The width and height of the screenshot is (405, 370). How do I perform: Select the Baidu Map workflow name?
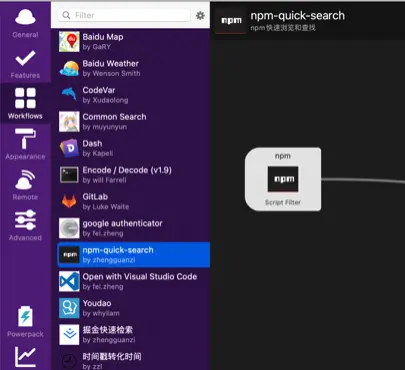pos(103,37)
